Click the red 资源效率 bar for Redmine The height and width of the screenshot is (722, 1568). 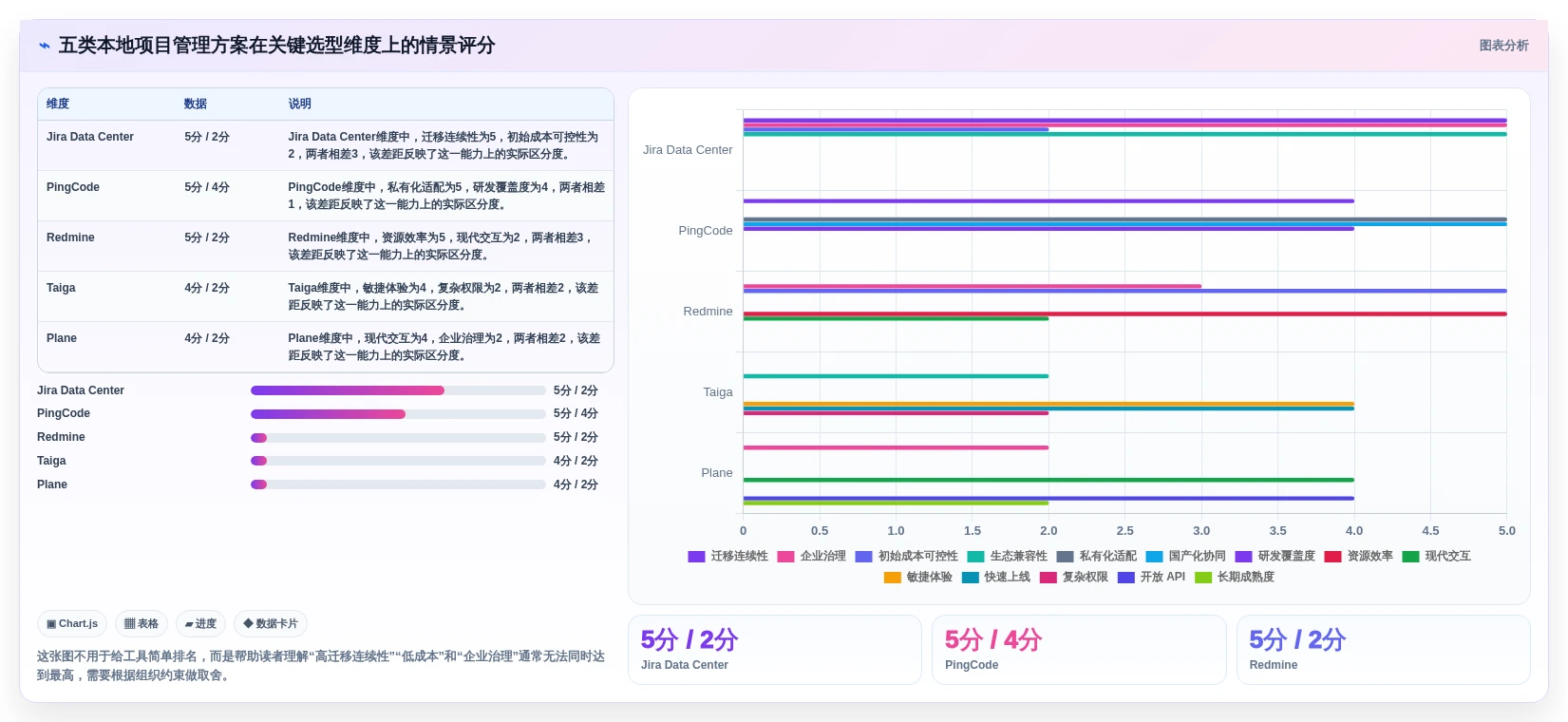pos(1124,313)
